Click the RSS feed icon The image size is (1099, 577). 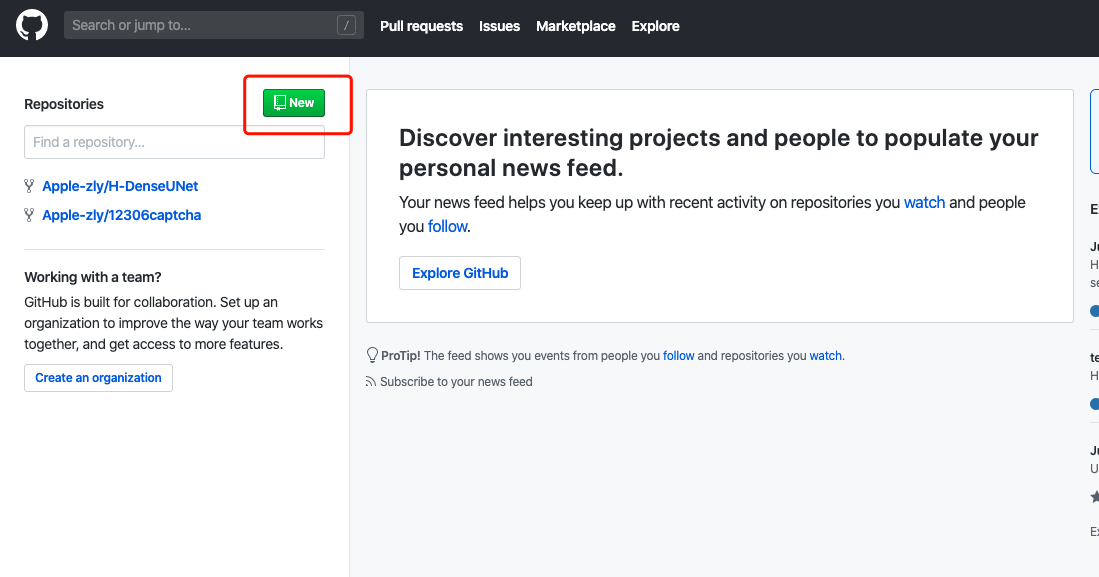point(371,381)
